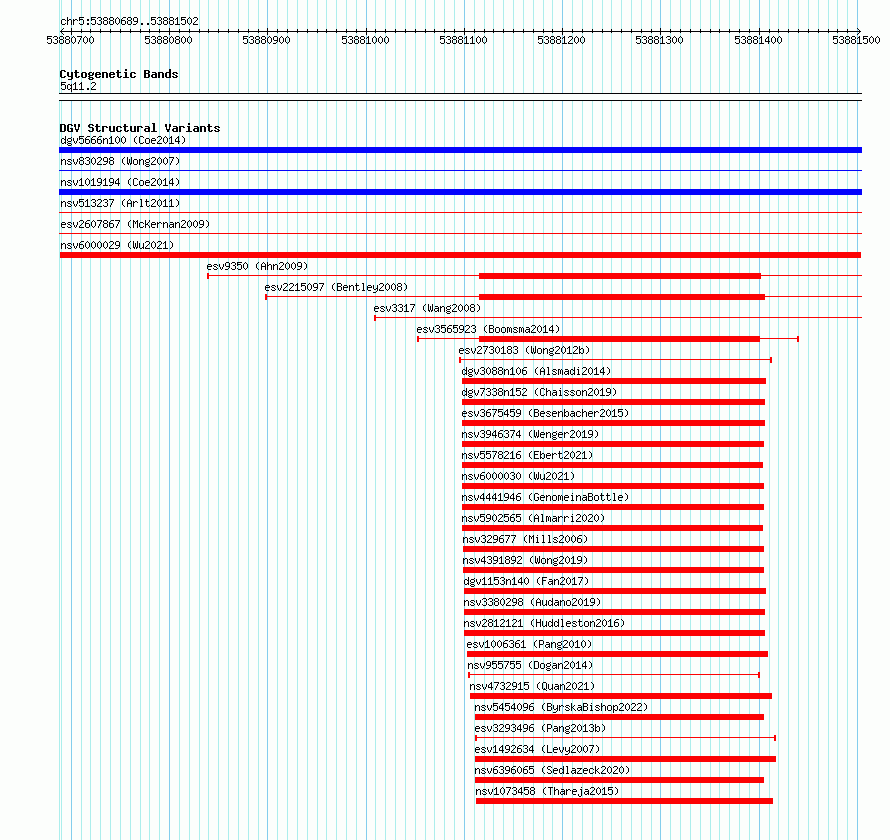Click ruler position 53881000
This screenshot has height=840, width=890.
(366, 40)
